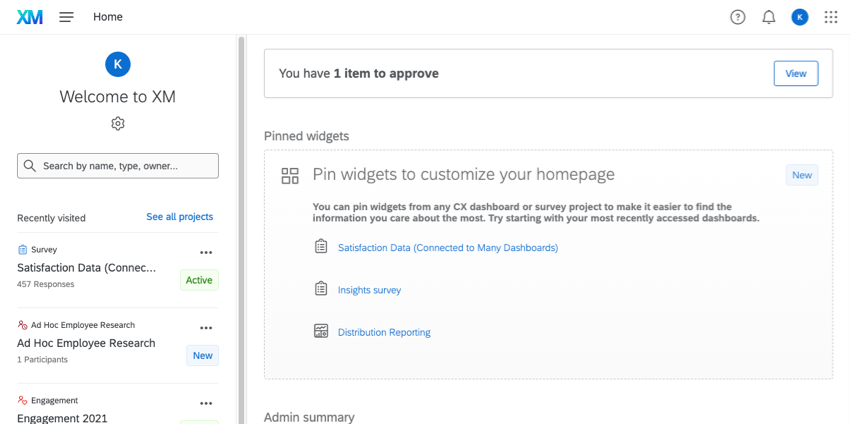
Task: Open Ad Hoc Employee Research options menu
Action: (x=206, y=328)
